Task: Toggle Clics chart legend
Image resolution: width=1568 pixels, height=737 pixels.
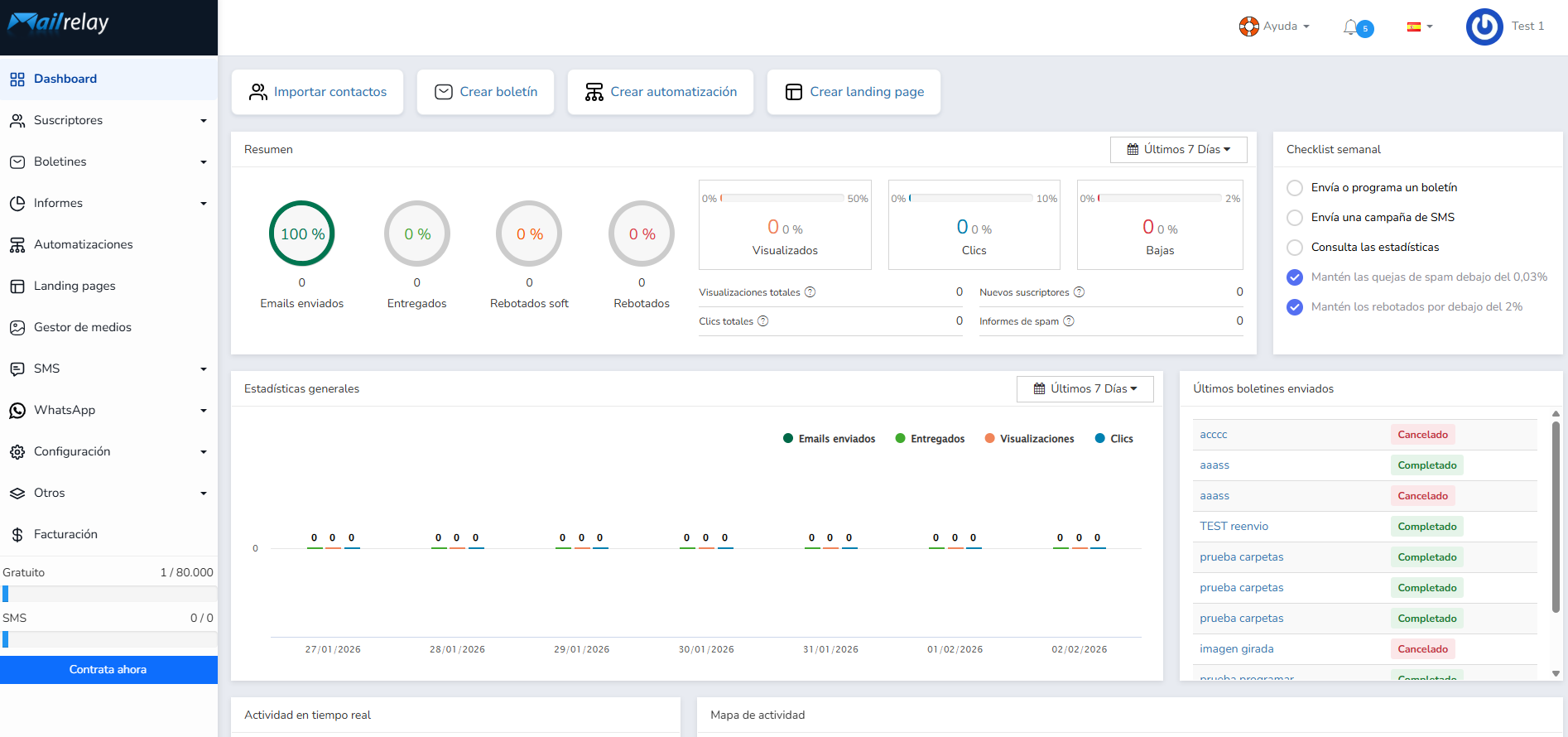Action: (x=1113, y=439)
